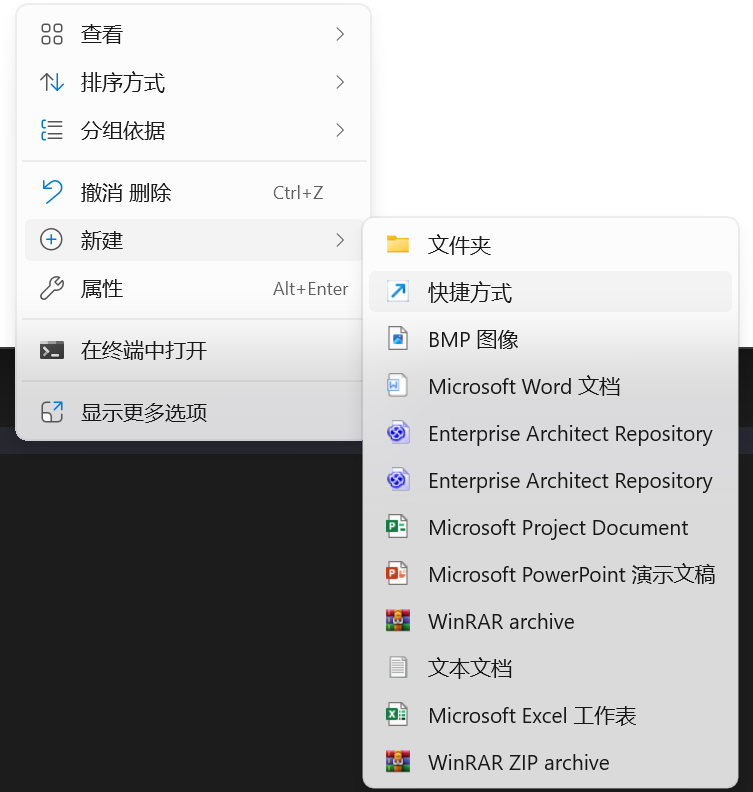Select WinRAR ZIP archive entry
The height and width of the screenshot is (792, 753).
(x=518, y=762)
